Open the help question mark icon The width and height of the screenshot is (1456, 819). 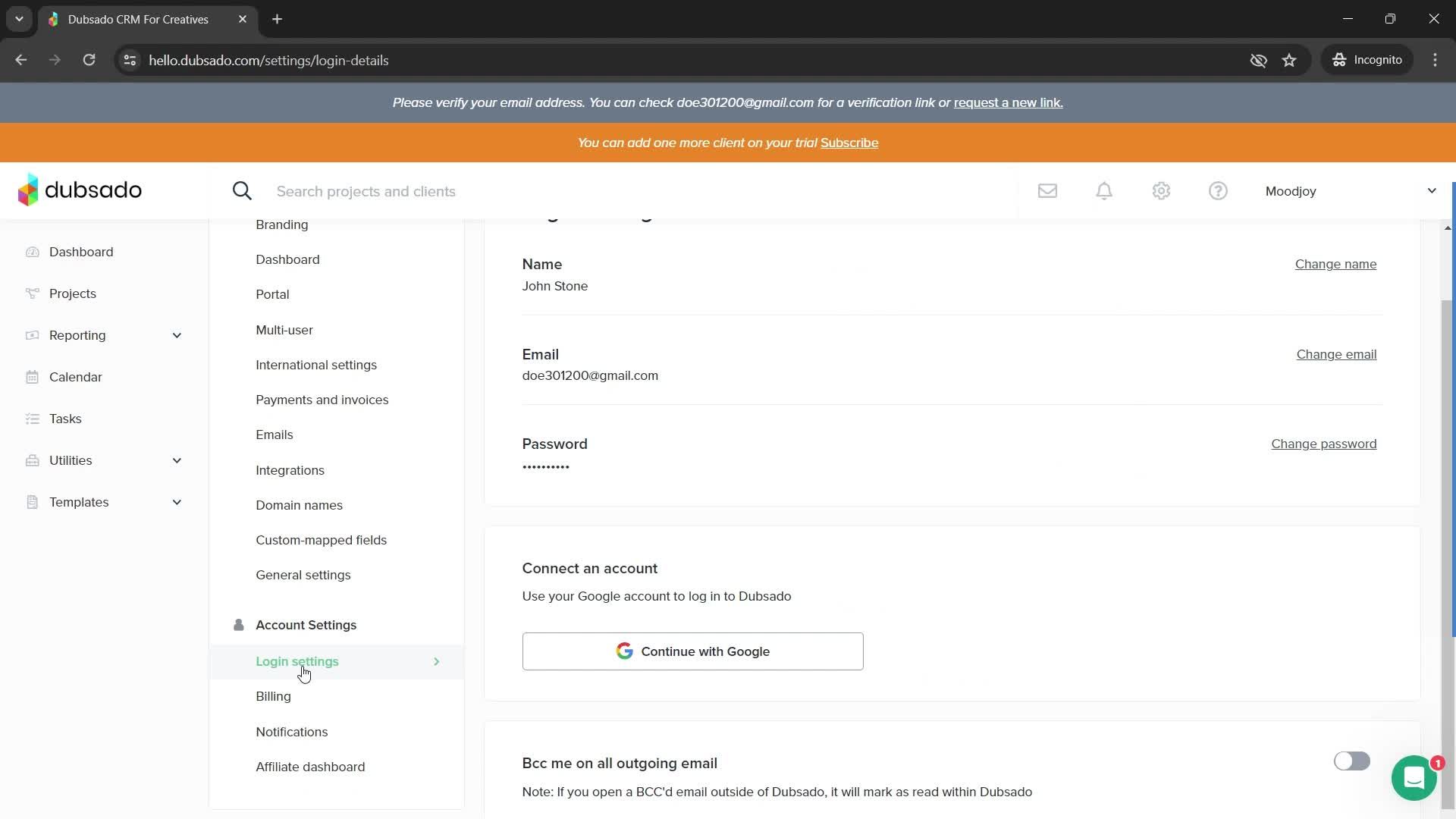(x=1218, y=191)
